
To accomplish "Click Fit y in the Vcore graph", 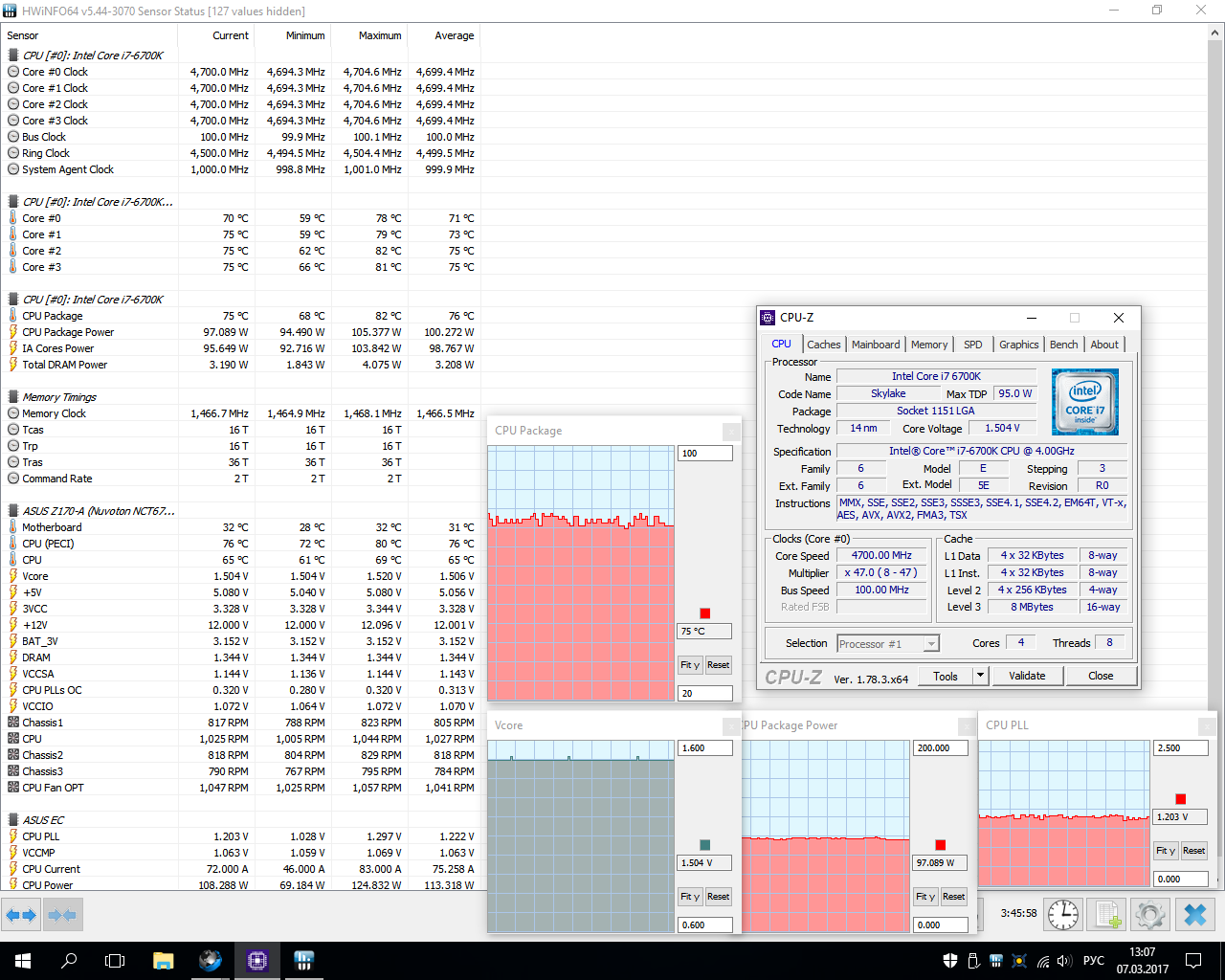I will tap(690, 897).
